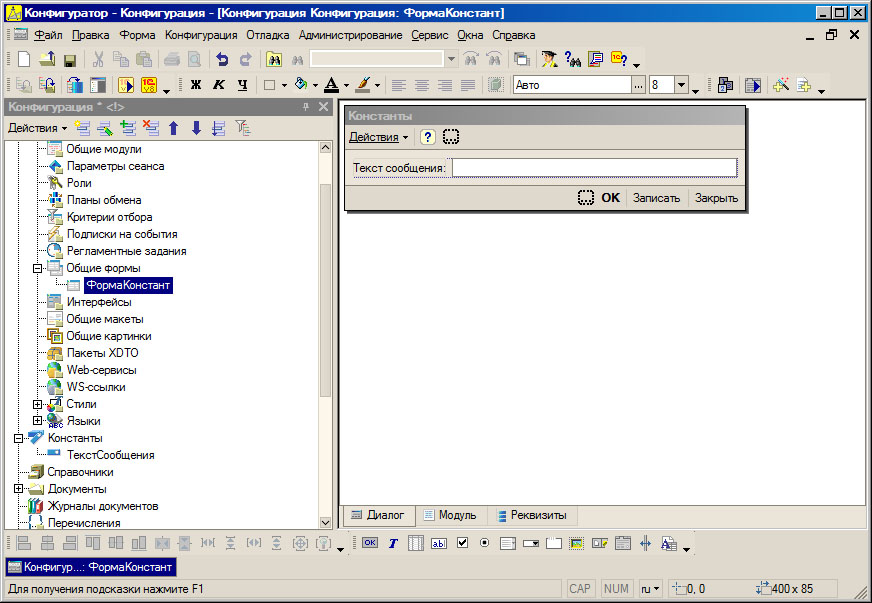Click the red X delete icon in Конфигурация panel
The height and width of the screenshot is (603, 872).
tap(151, 128)
